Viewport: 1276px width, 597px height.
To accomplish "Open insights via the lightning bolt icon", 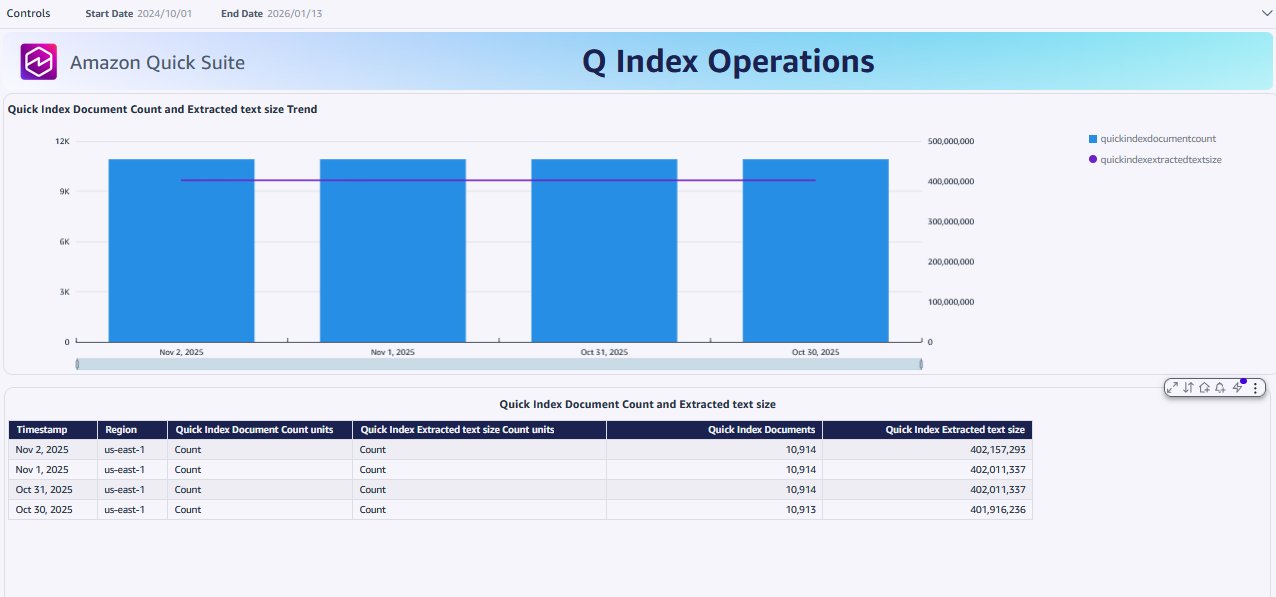I will [x=1237, y=388].
